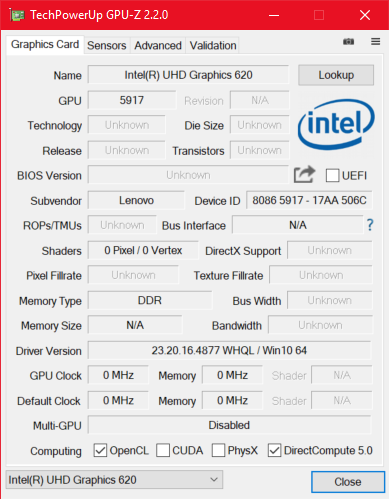This screenshot has height=499, width=389.
Task: Click the Close button at bottom
Action: point(348,482)
